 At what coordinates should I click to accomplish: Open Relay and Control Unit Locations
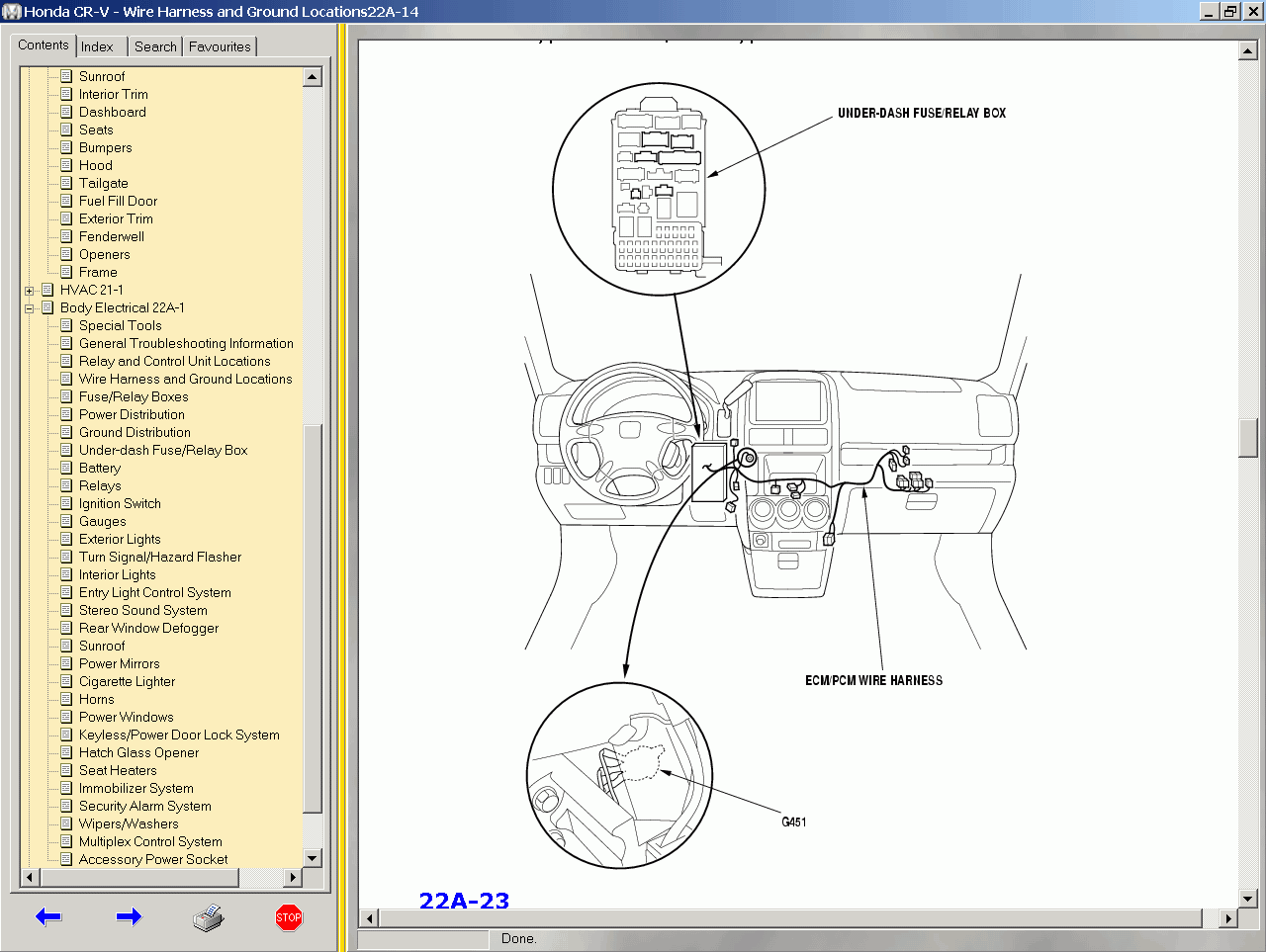point(174,361)
